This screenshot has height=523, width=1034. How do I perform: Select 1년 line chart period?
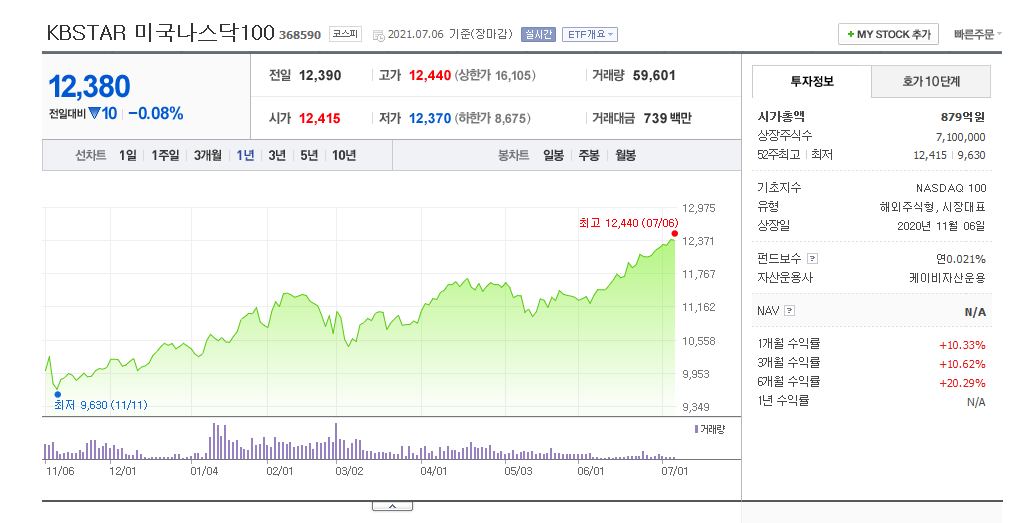(x=245, y=156)
